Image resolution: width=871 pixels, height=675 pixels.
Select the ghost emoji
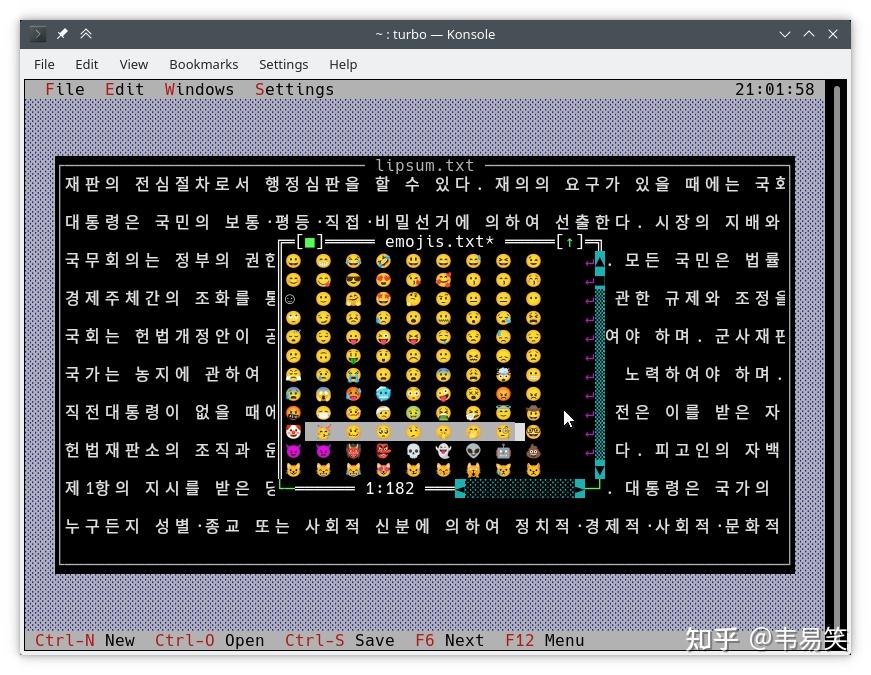(443, 451)
